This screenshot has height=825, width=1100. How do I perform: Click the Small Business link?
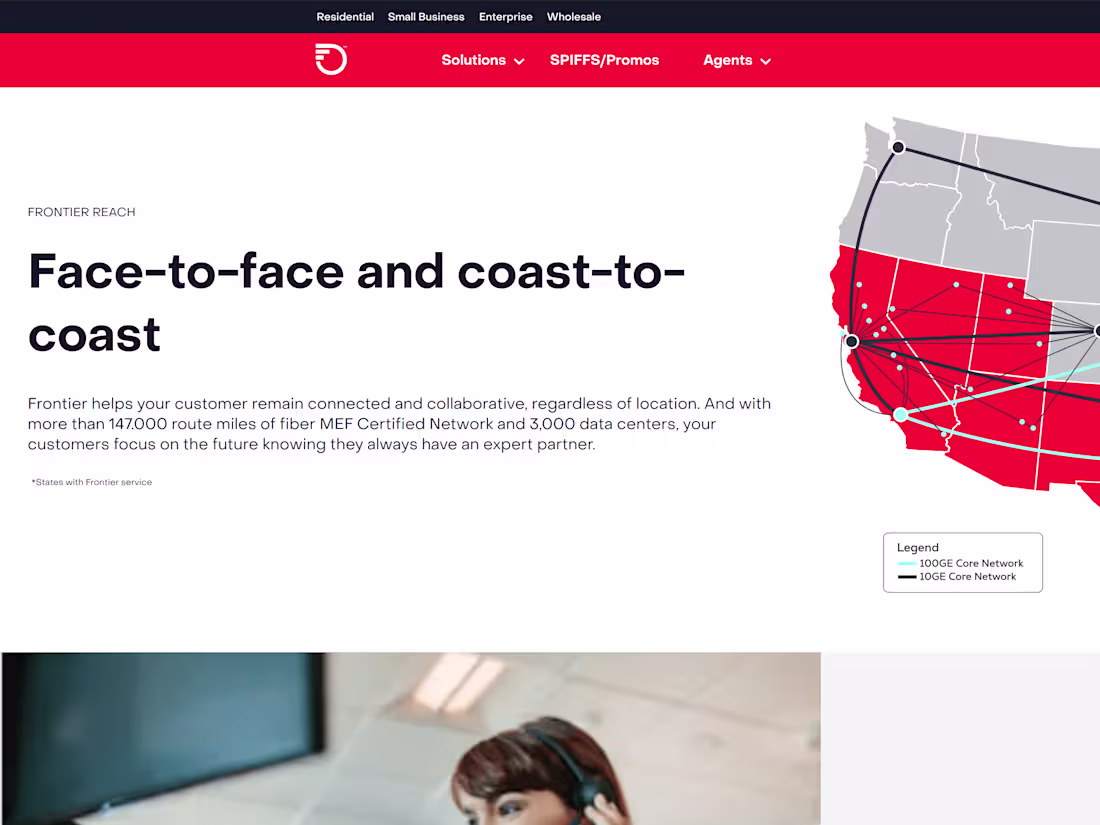[426, 16]
